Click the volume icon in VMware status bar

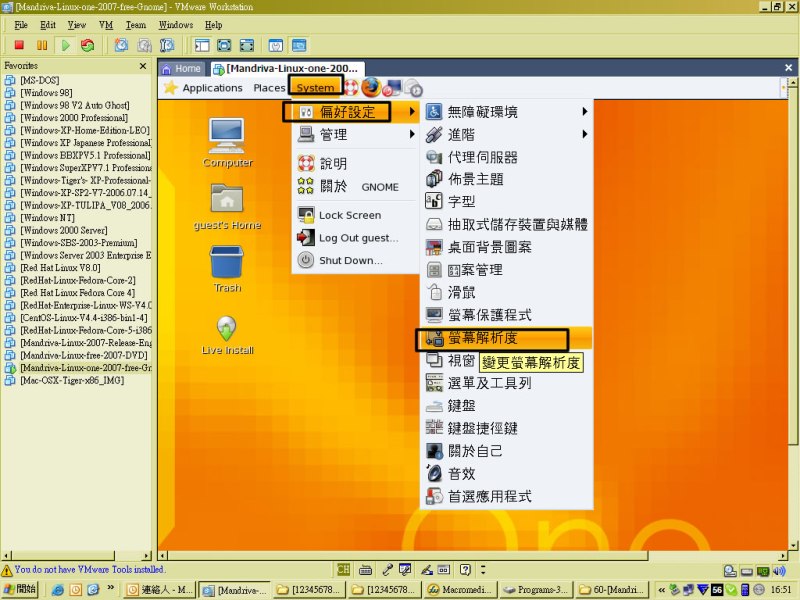coord(779,571)
